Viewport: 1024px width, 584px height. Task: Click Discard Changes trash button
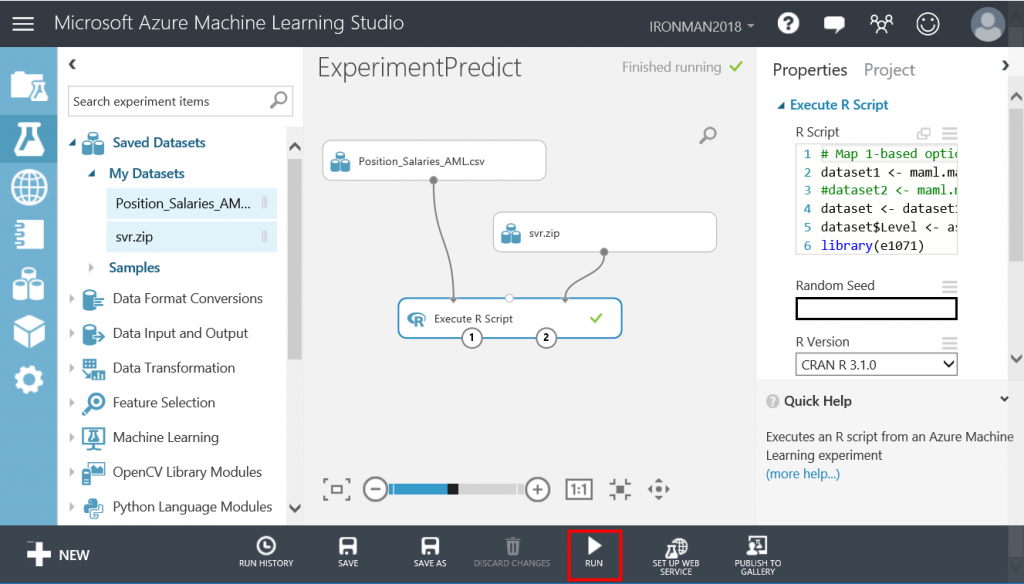(x=512, y=552)
